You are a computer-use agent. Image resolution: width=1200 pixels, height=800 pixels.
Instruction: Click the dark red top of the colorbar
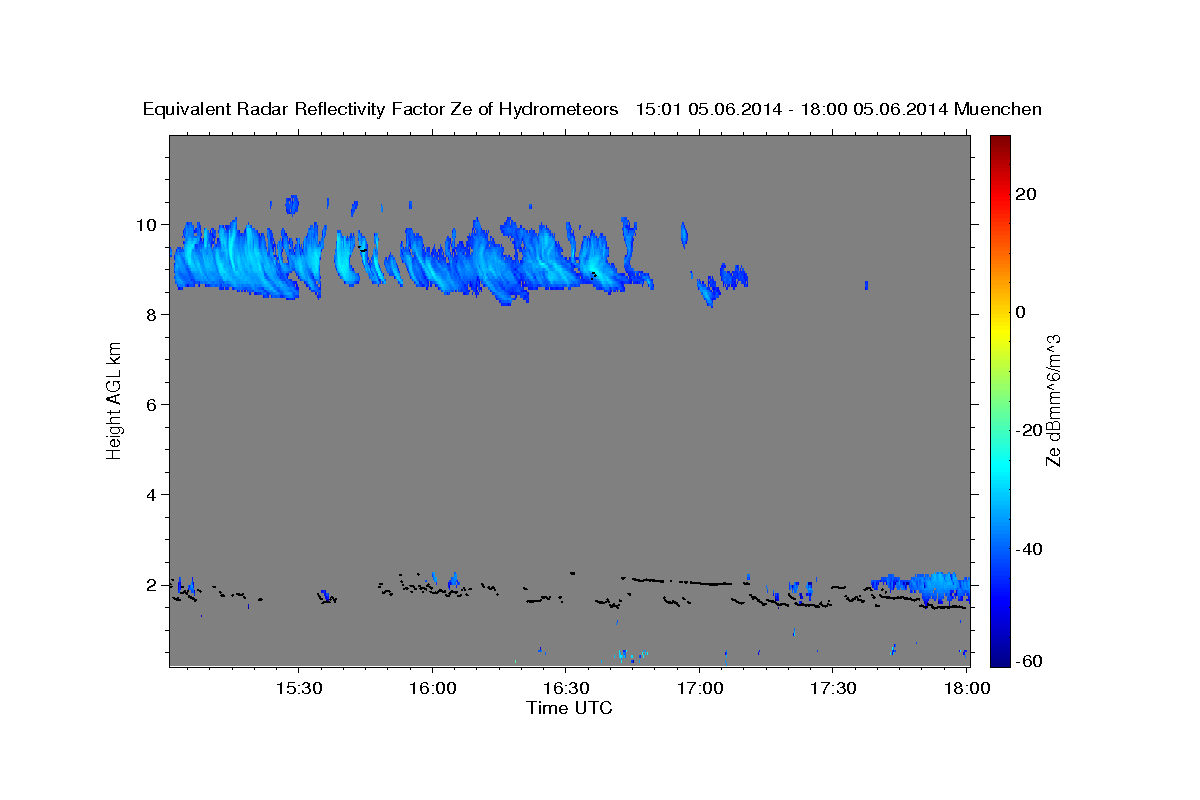pos(998,141)
